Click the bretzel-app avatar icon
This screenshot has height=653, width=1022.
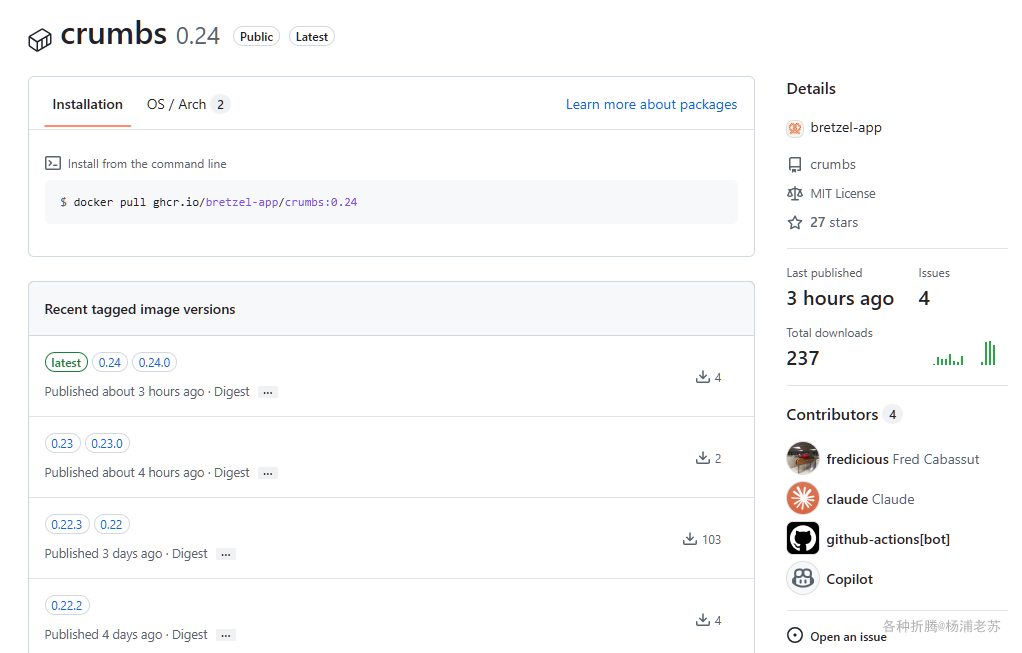tap(795, 128)
